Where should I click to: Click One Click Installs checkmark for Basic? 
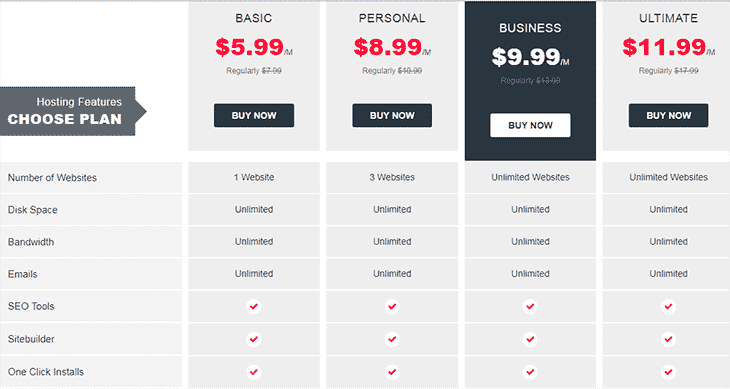click(x=254, y=372)
